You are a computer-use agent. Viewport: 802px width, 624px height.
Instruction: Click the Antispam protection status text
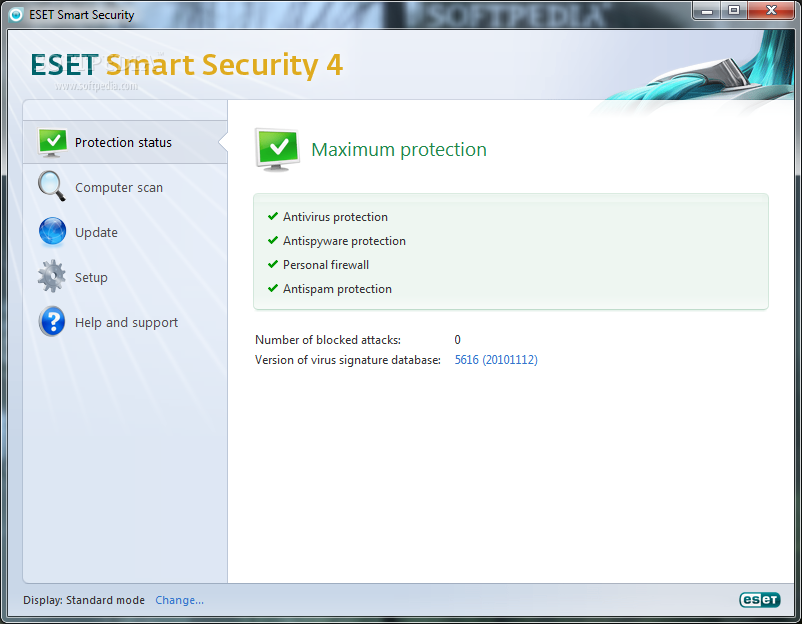pyautogui.click(x=338, y=289)
